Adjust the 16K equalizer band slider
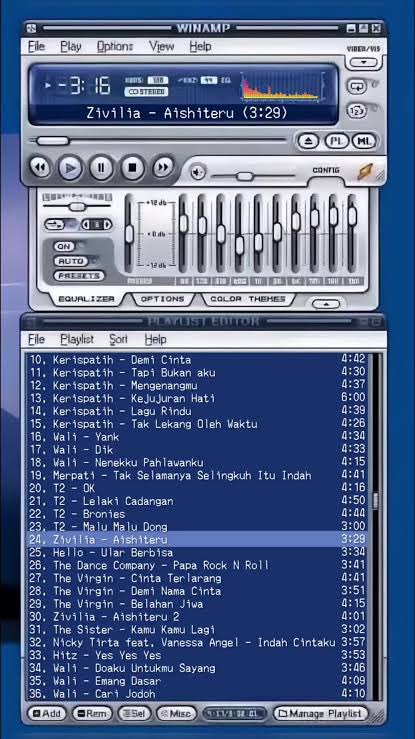 pos(352,215)
